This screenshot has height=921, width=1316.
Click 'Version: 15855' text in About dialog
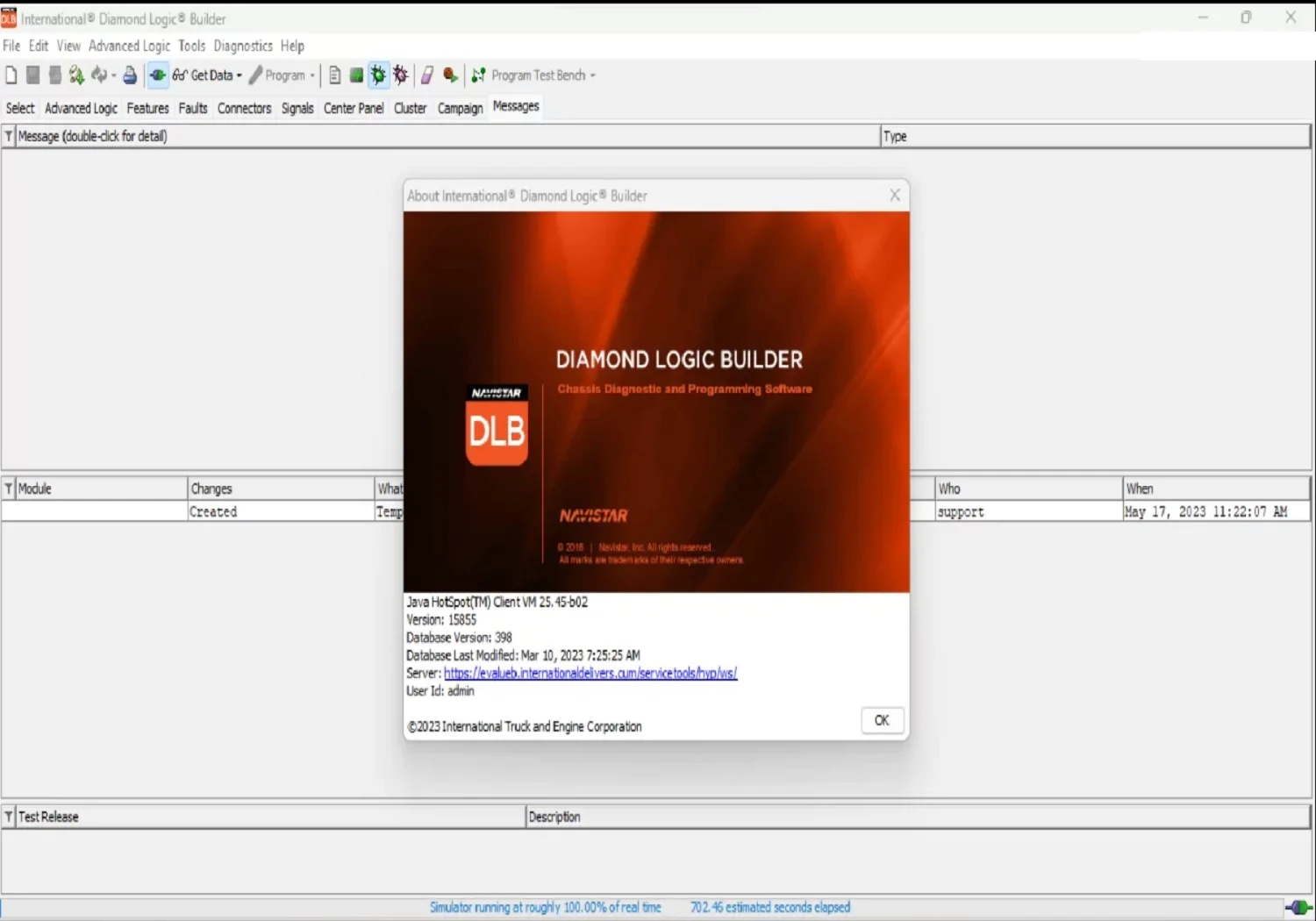pos(441,619)
